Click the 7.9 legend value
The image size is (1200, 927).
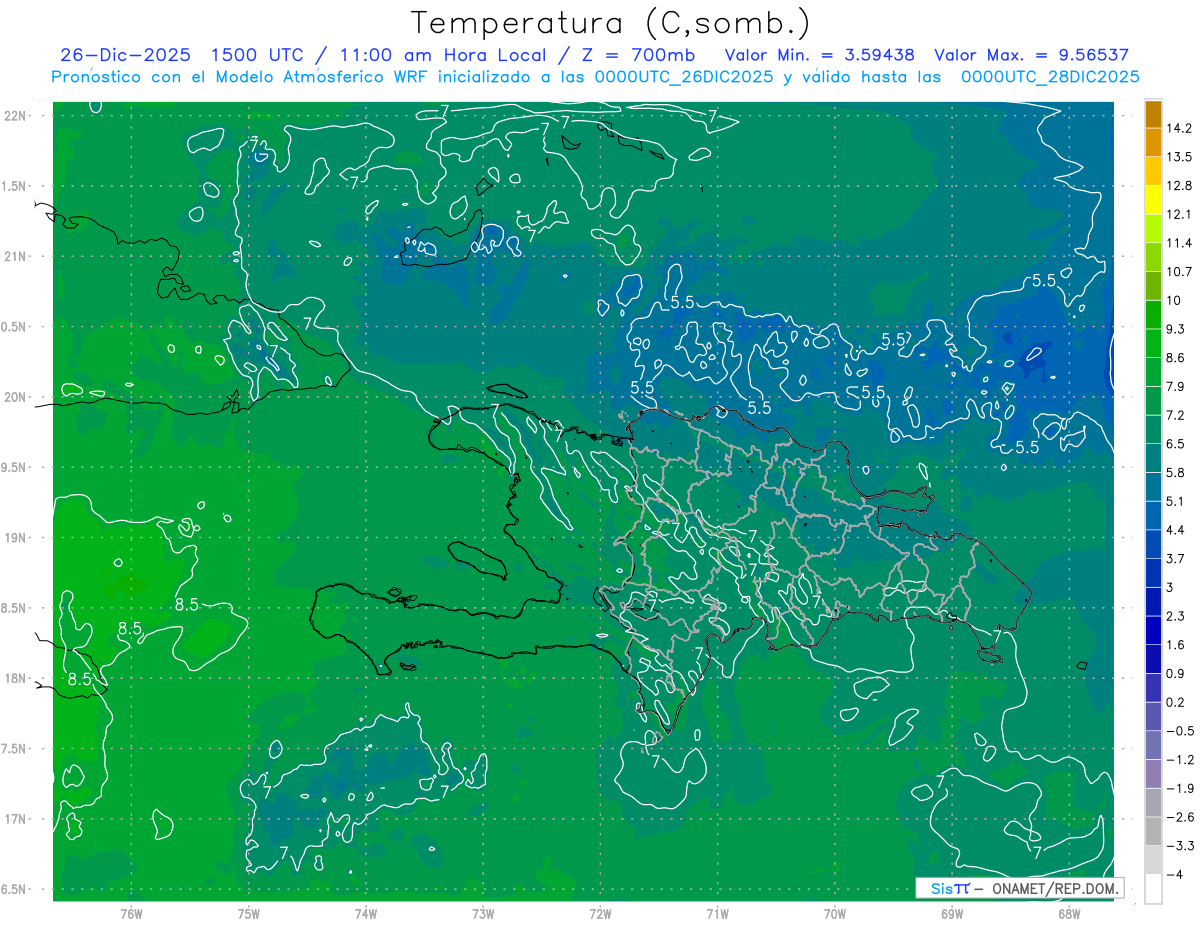pos(1176,387)
